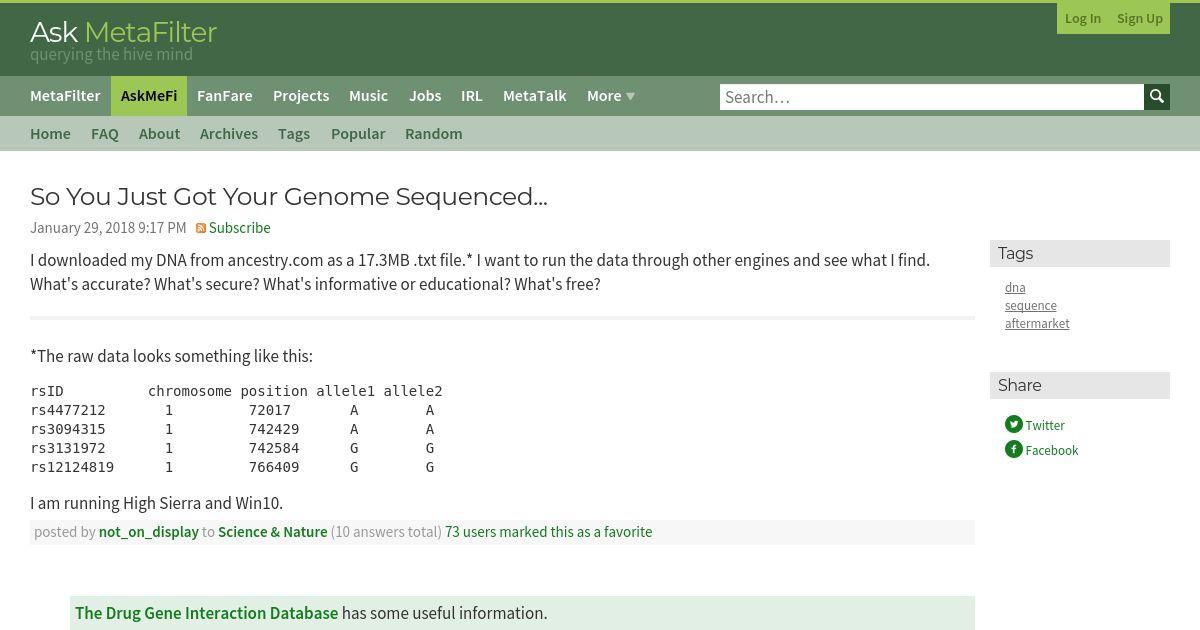Click the Log In button

point(1083,18)
